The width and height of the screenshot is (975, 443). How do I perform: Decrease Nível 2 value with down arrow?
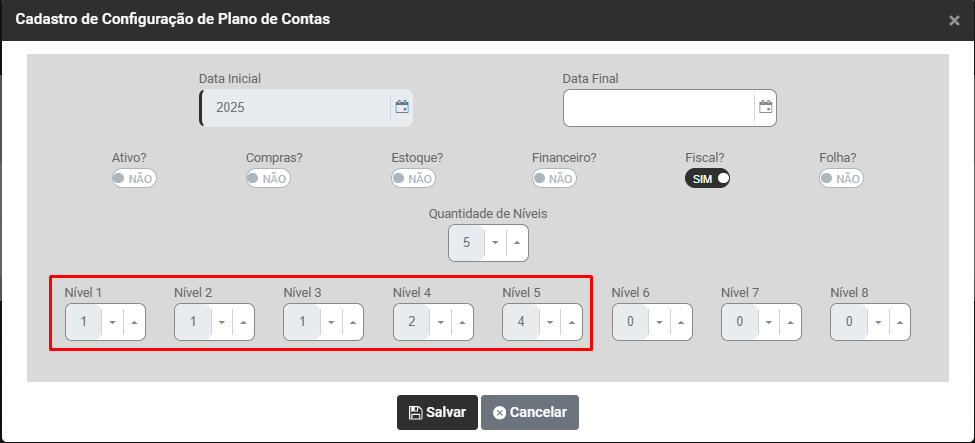[x=221, y=322]
